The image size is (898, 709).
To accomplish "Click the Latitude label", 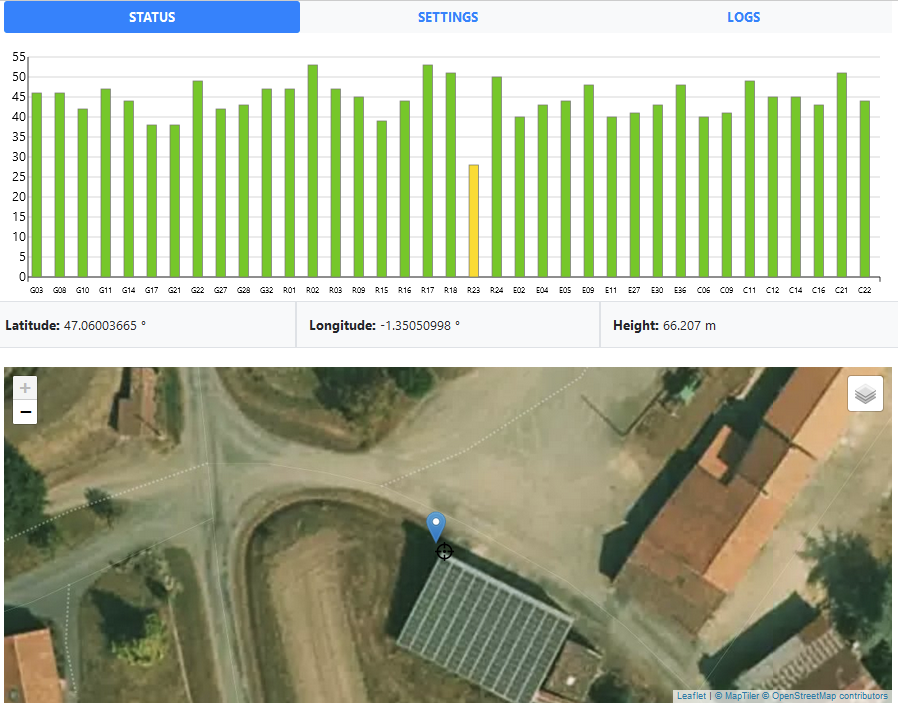I will click(33, 325).
